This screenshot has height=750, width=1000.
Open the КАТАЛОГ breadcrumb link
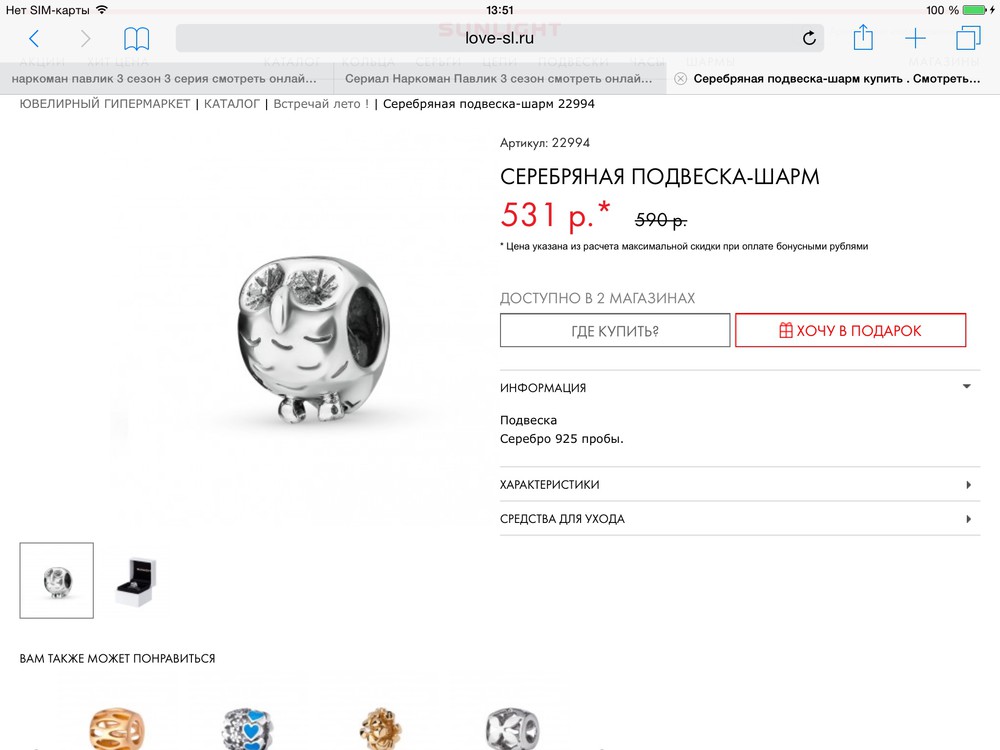click(x=232, y=104)
